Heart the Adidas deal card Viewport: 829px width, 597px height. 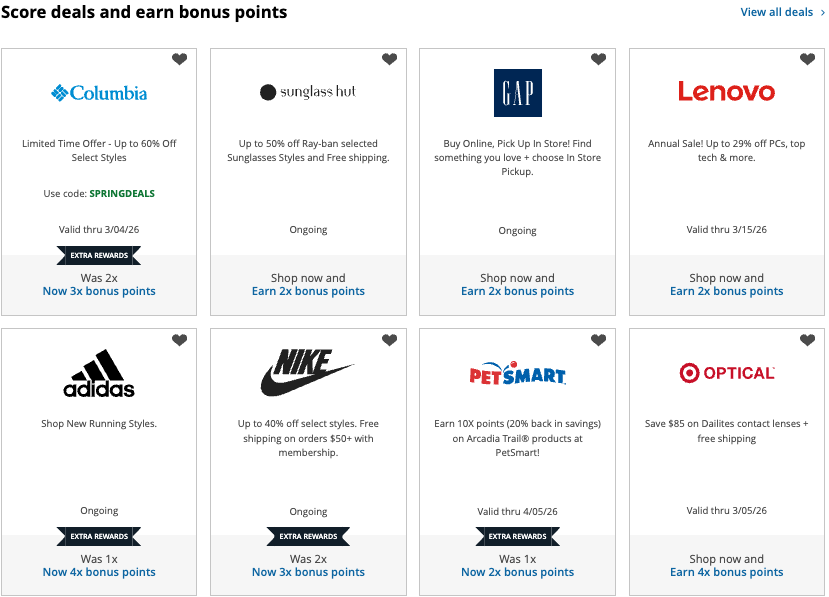[x=180, y=341]
